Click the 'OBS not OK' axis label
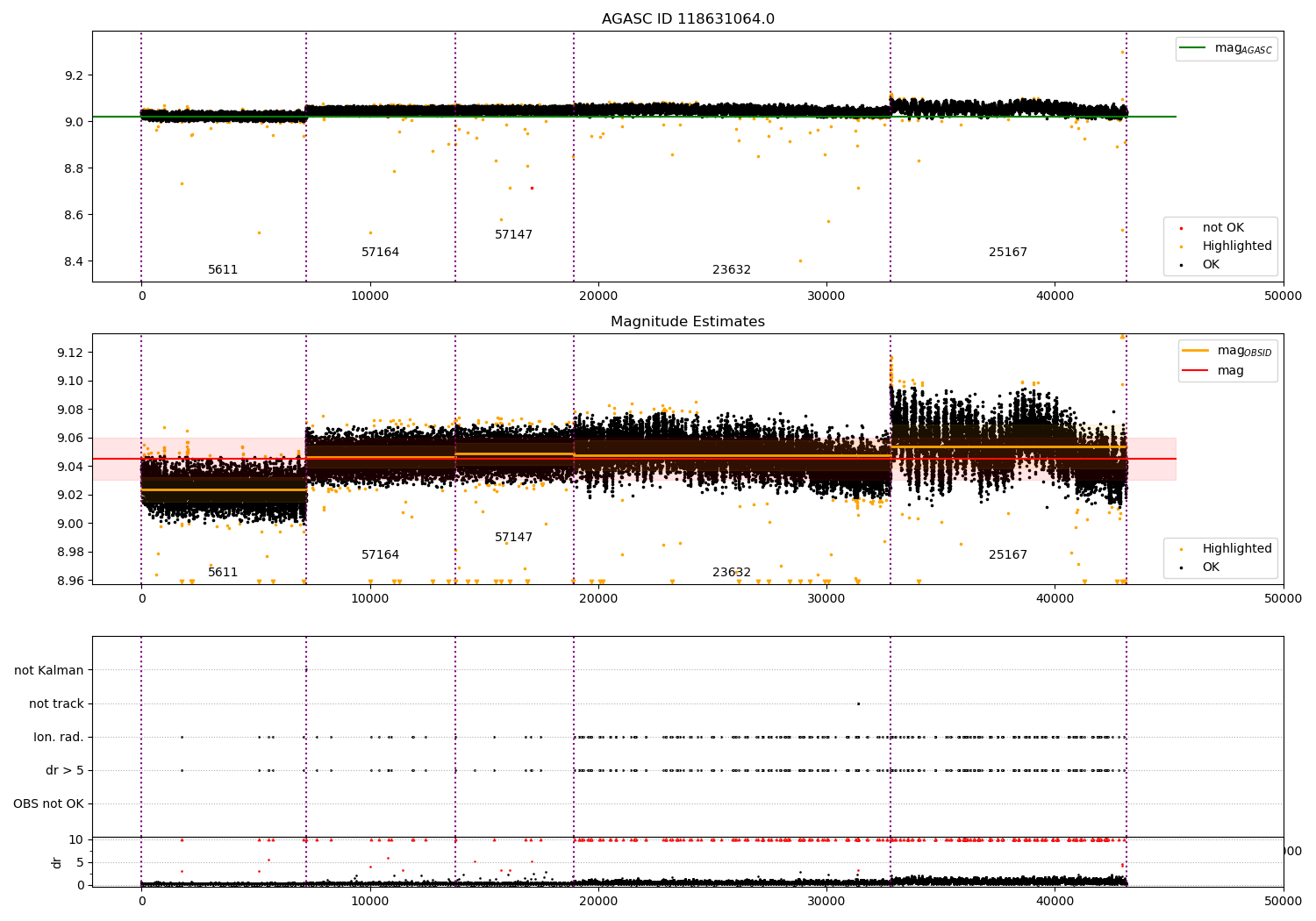The height and width of the screenshot is (921, 1316). click(x=48, y=804)
